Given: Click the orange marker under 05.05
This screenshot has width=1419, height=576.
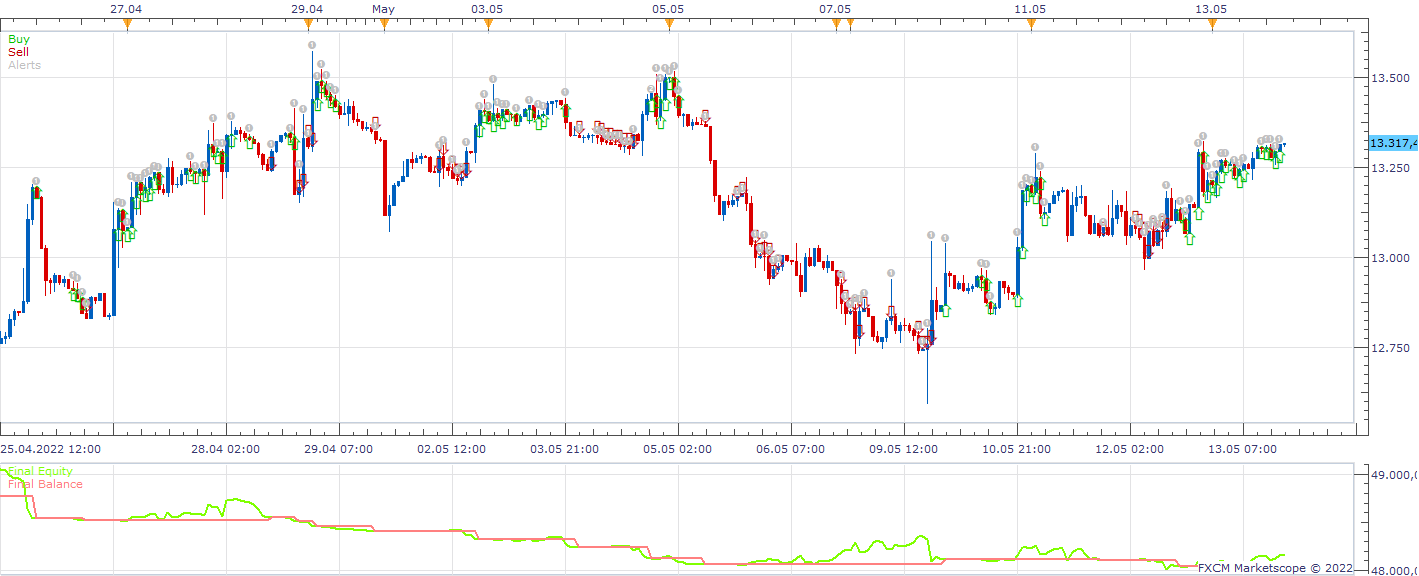Looking at the screenshot, I should point(669,24).
